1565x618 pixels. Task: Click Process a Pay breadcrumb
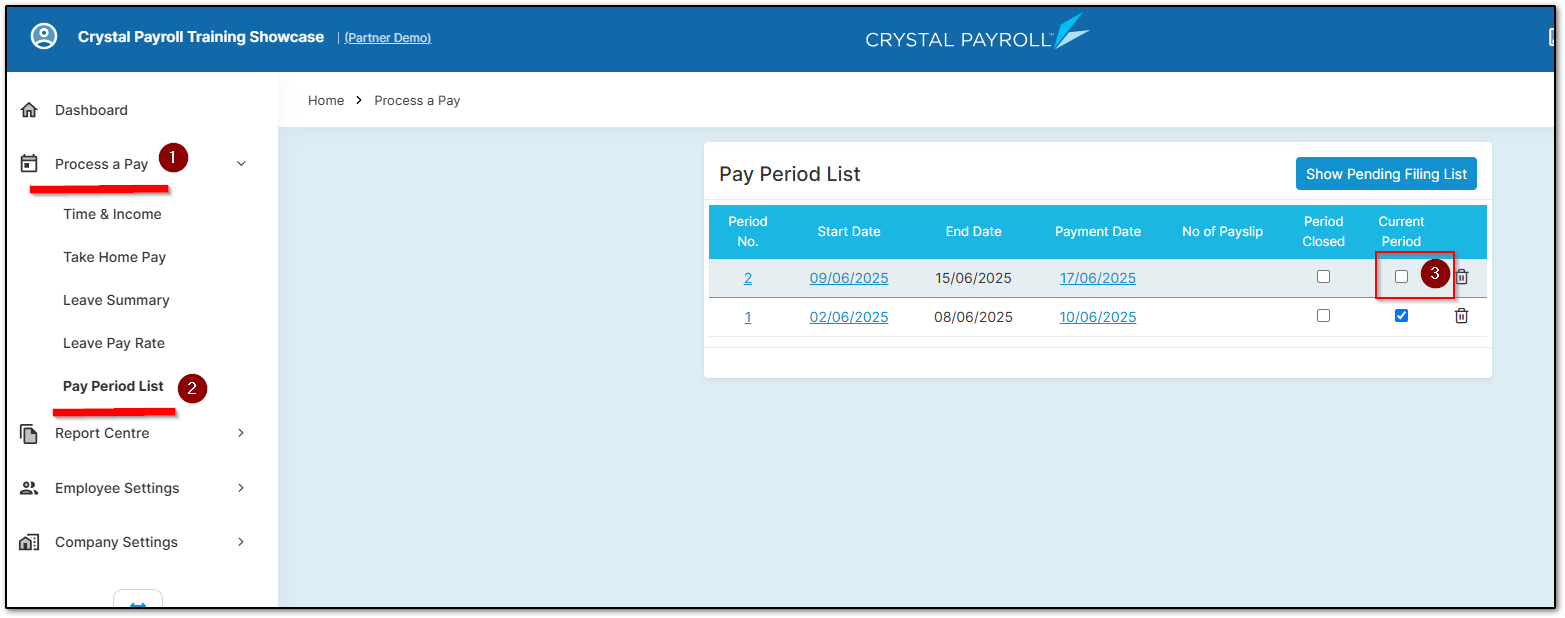tap(417, 100)
